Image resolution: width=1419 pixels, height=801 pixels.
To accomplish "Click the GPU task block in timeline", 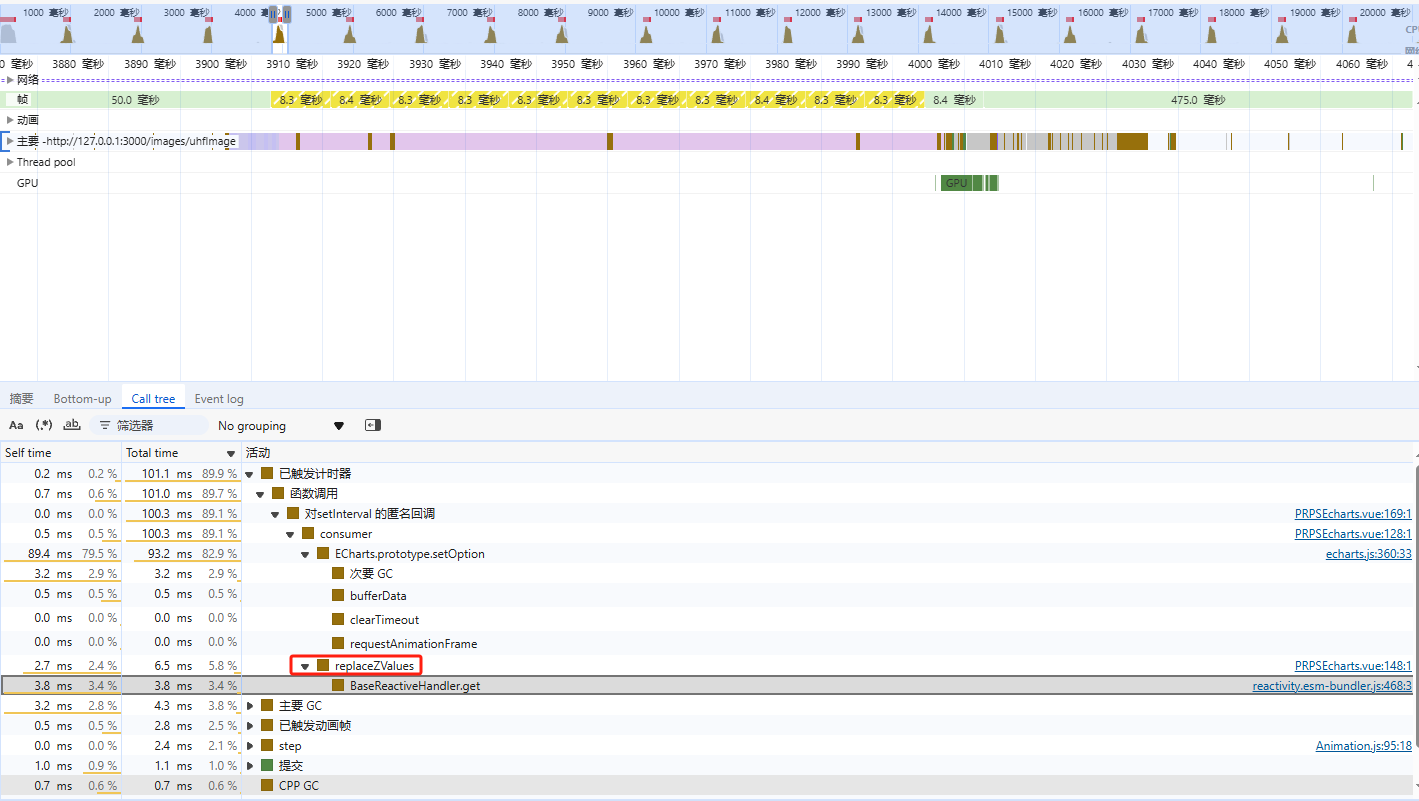I will click(x=957, y=183).
